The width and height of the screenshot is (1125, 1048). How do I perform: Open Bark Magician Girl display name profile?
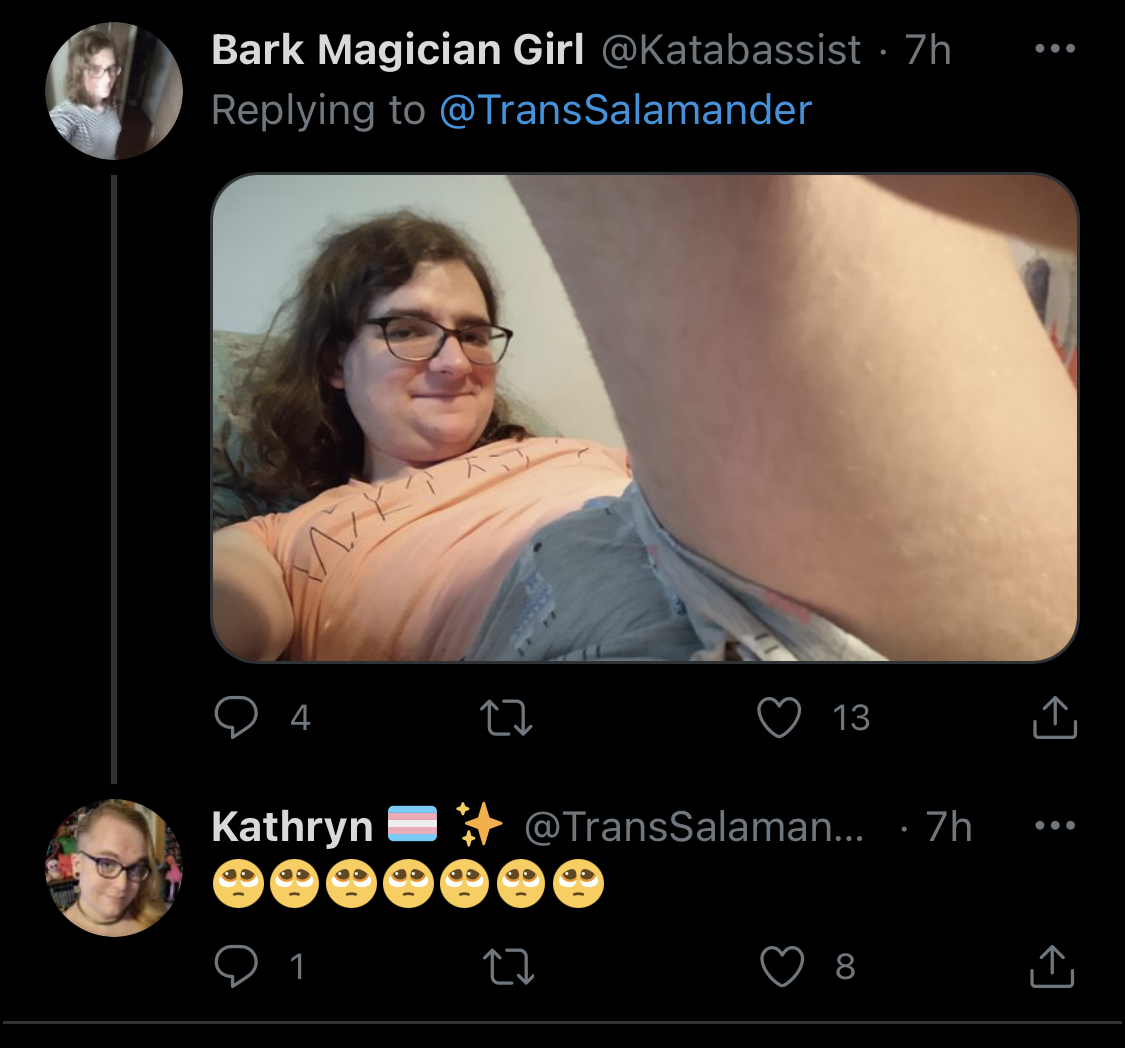[397, 50]
